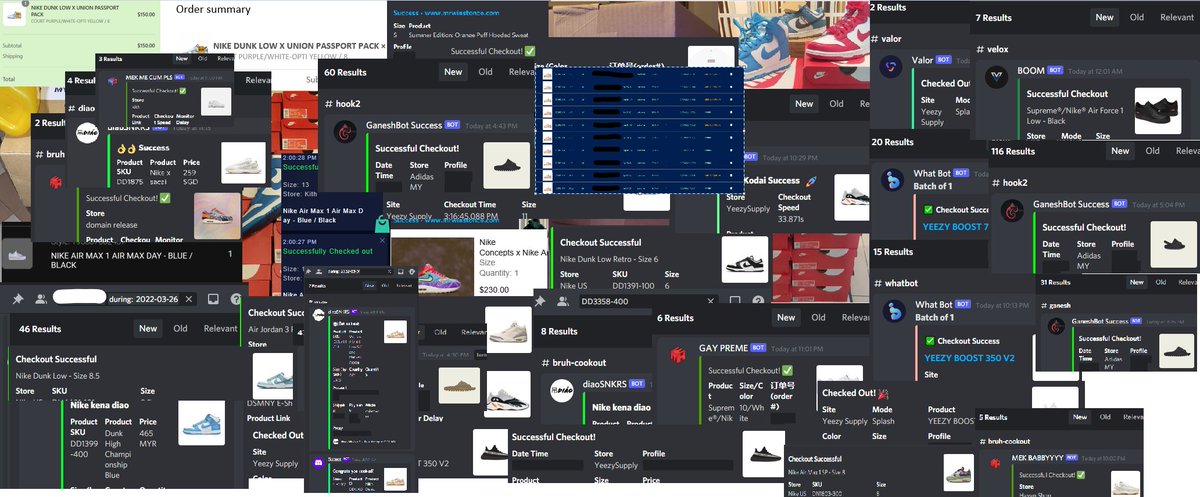Click Order summary heading
Viewport: 1200px width, 497px height.
213,9
